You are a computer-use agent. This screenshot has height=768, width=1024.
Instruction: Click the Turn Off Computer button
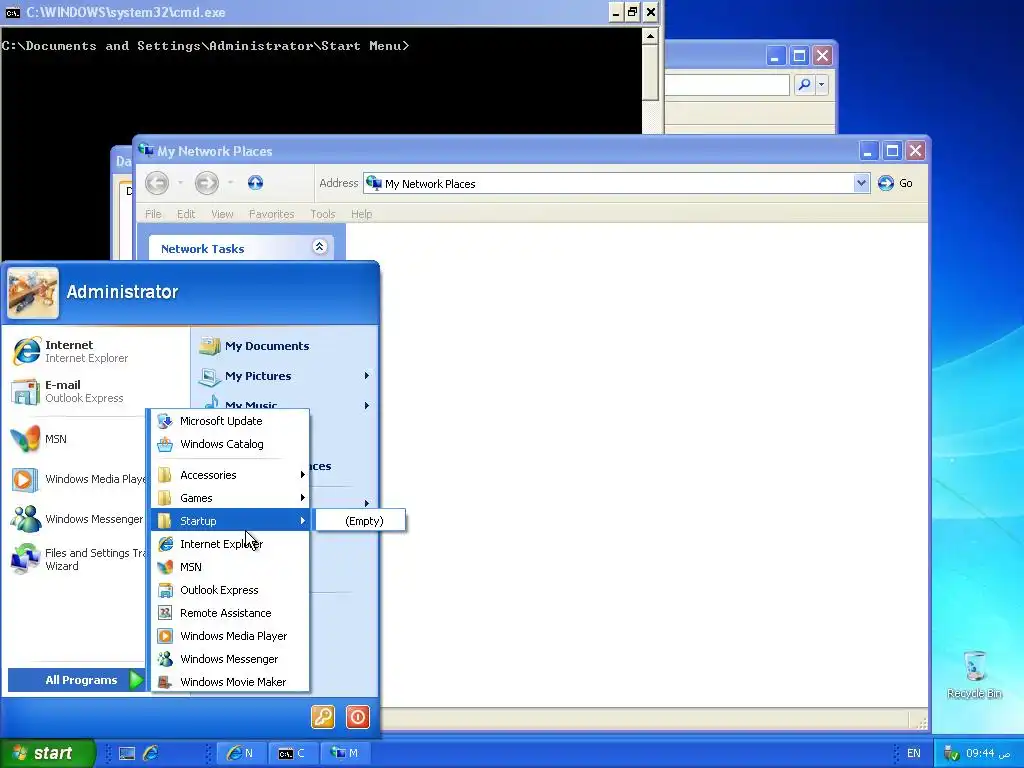[x=358, y=716]
